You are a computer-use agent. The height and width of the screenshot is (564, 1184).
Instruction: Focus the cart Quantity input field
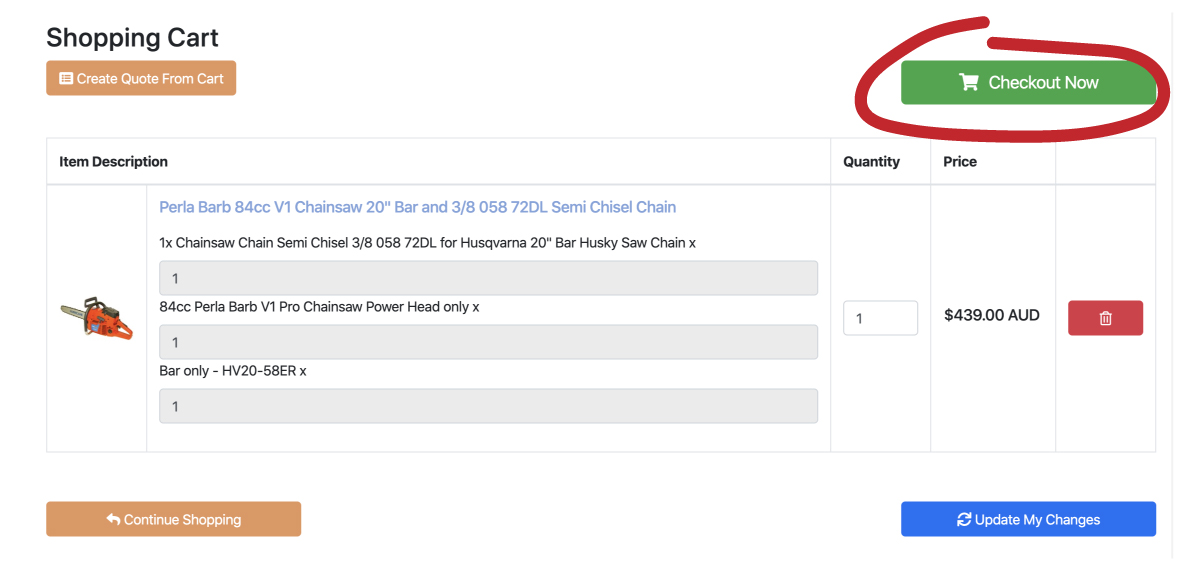[x=880, y=318]
